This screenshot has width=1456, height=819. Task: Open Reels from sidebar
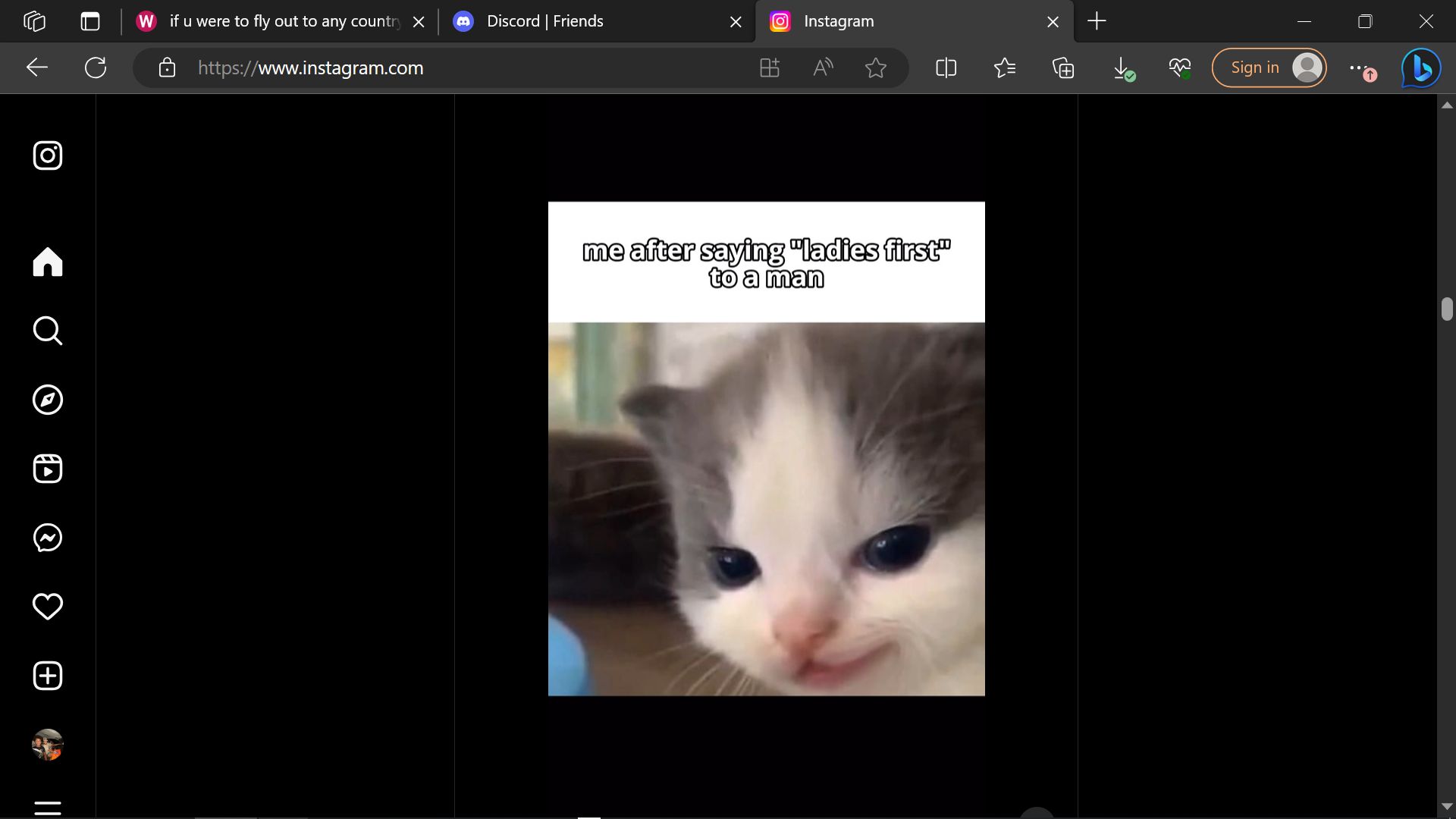[48, 469]
